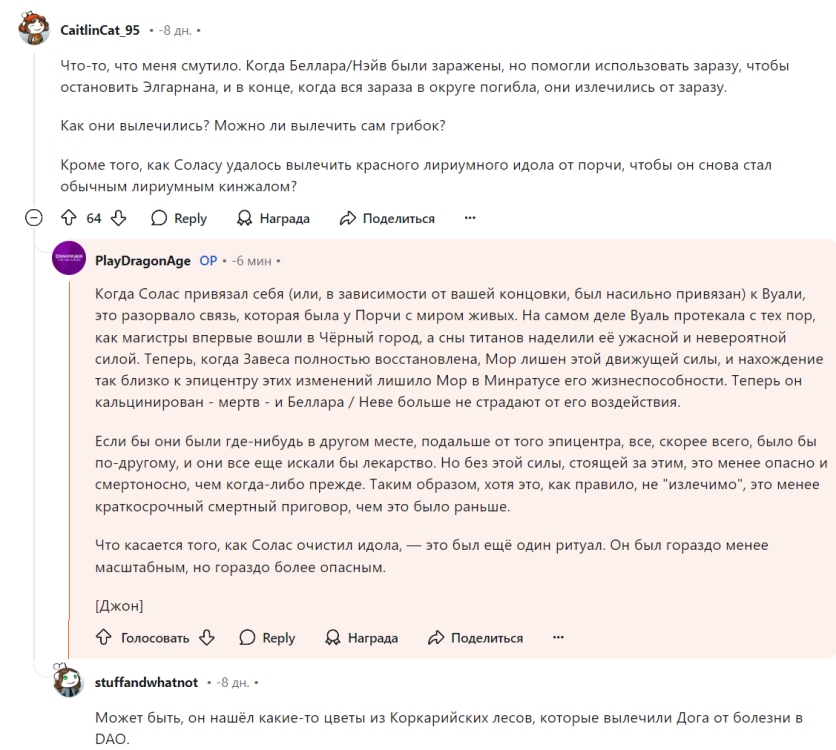836x750 pixels.
Task: Open more options on PlayDragonAge's reply
Action: (x=558, y=637)
